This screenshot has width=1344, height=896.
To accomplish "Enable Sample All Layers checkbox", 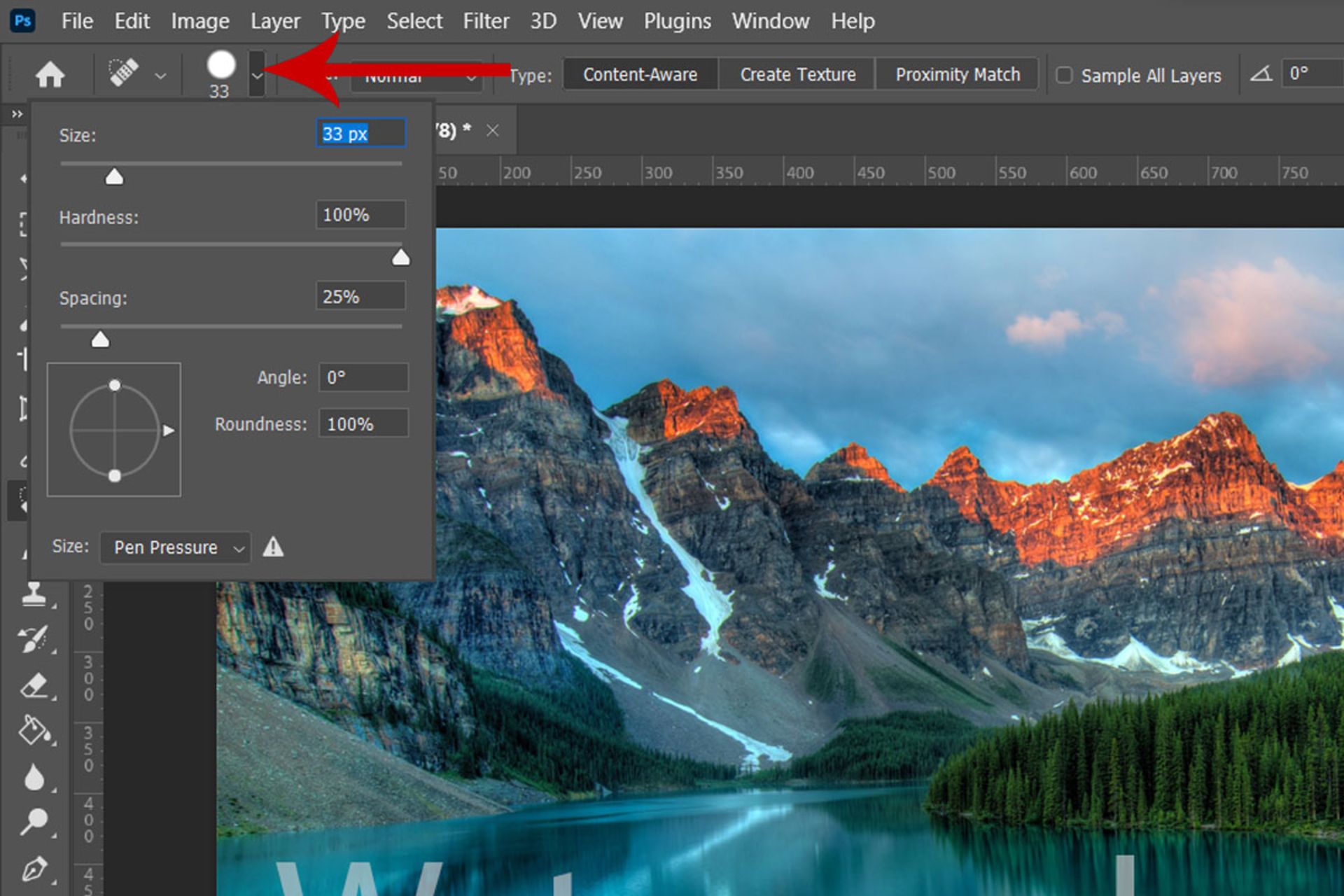I will 1064,75.
